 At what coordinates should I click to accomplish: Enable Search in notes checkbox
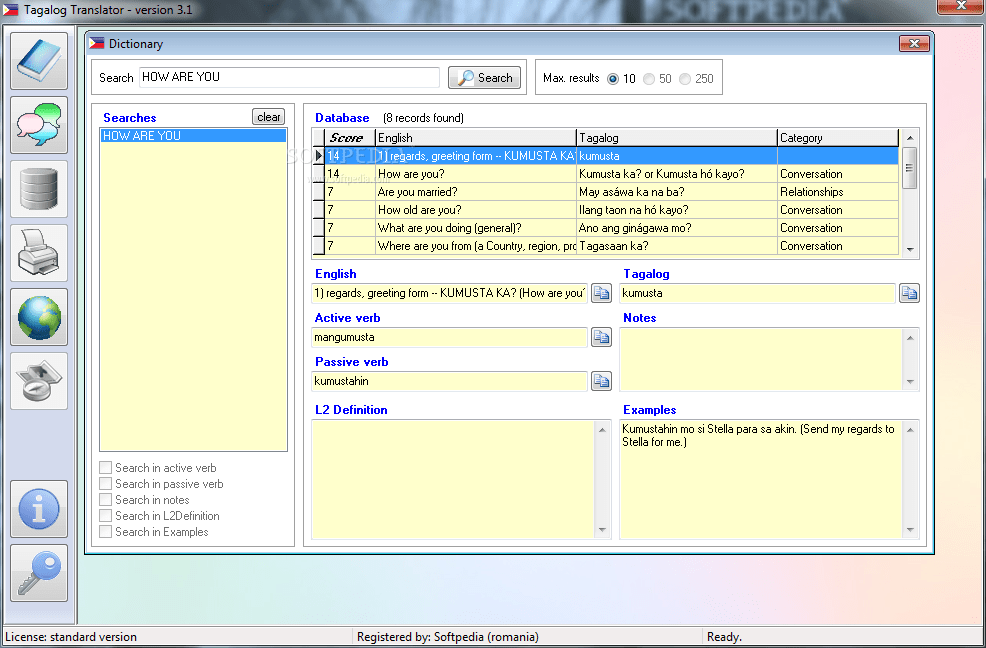[106, 500]
